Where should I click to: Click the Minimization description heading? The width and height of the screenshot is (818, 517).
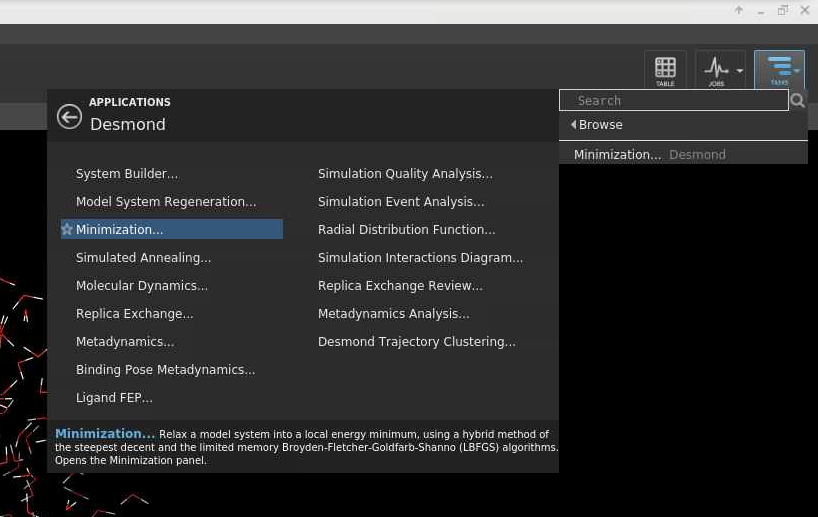coord(105,434)
